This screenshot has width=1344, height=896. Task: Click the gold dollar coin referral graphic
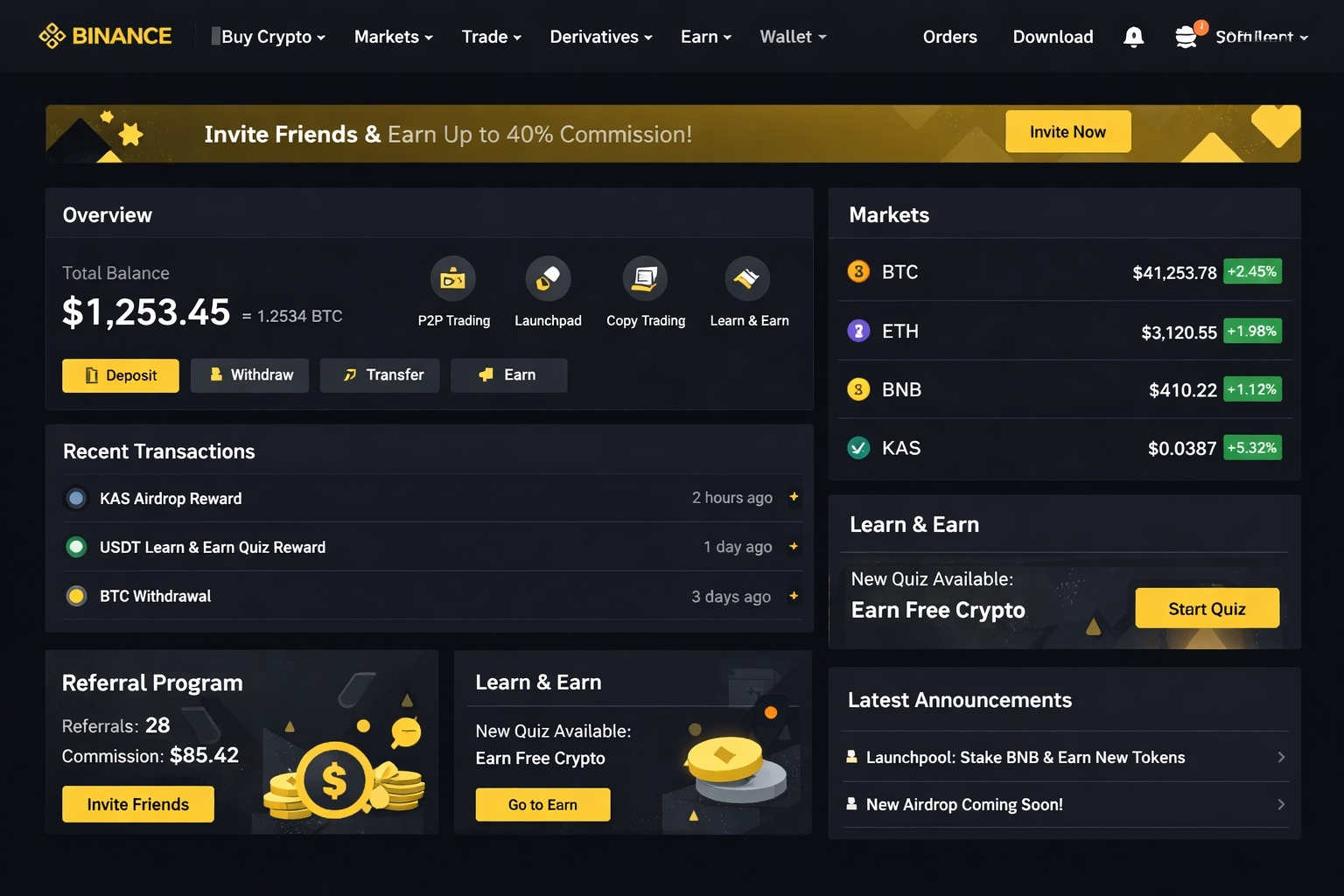point(334,779)
